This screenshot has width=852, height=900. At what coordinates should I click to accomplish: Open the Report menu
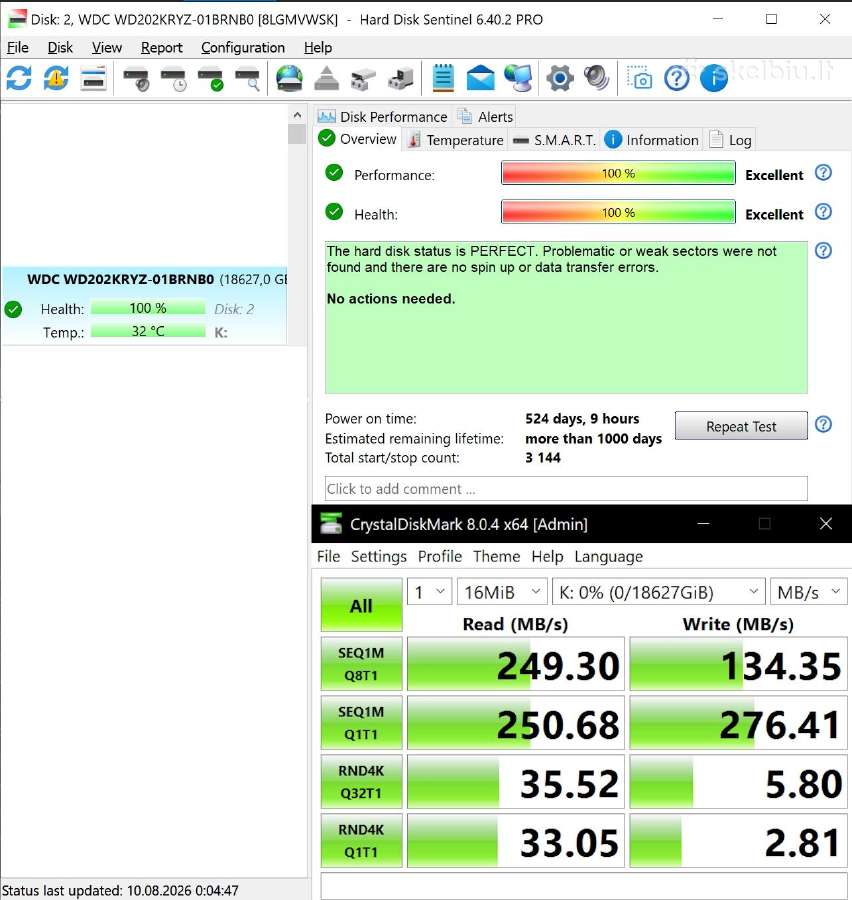[x=161, y=48]
